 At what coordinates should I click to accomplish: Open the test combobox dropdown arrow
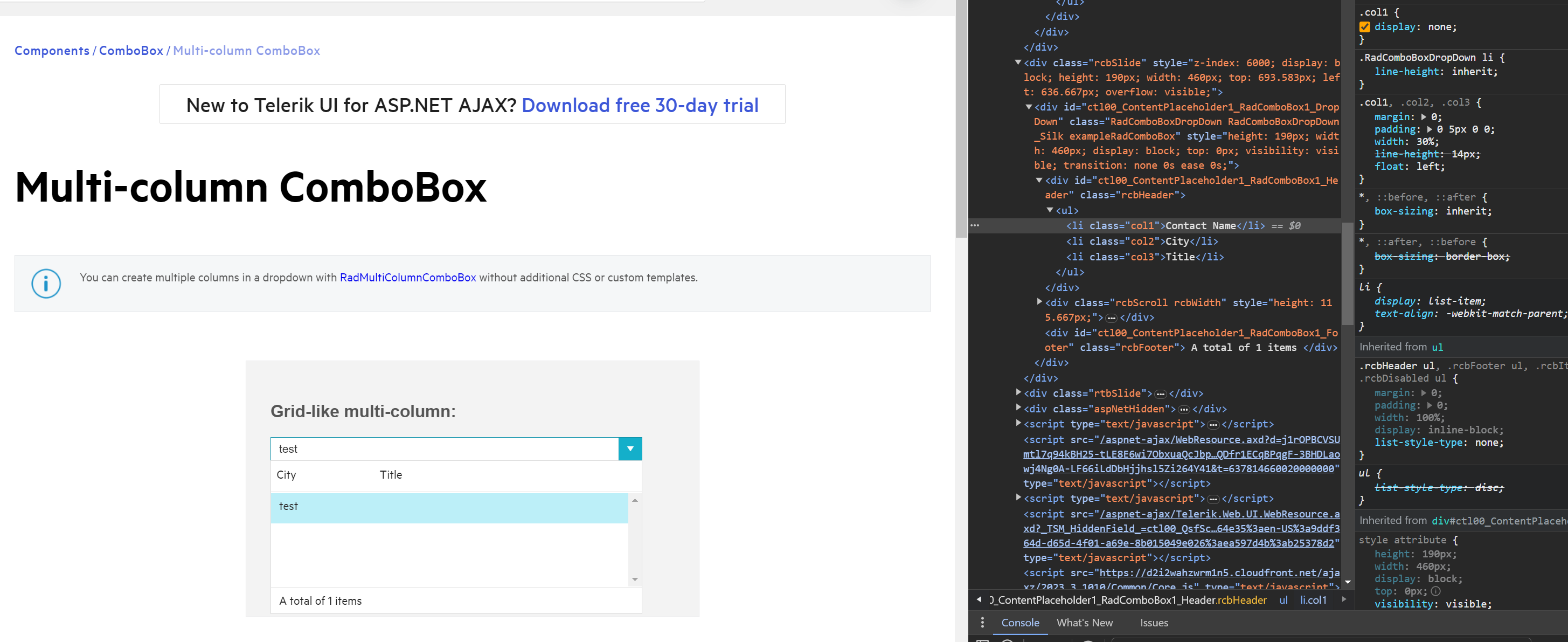tap(630, 449)
